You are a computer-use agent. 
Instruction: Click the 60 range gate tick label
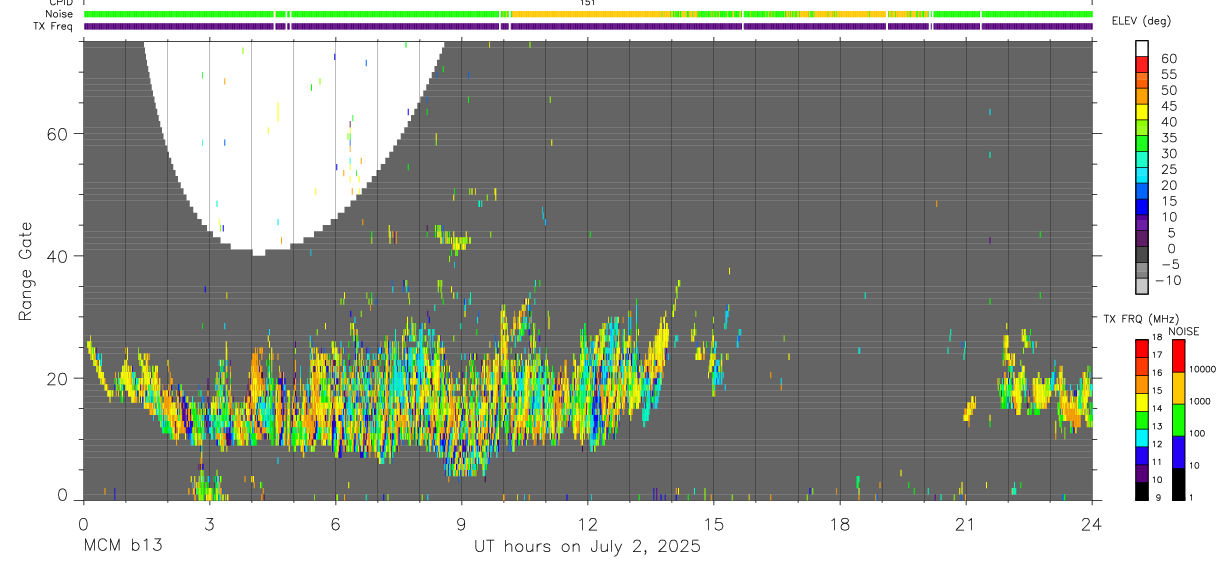tap(58, 134)
